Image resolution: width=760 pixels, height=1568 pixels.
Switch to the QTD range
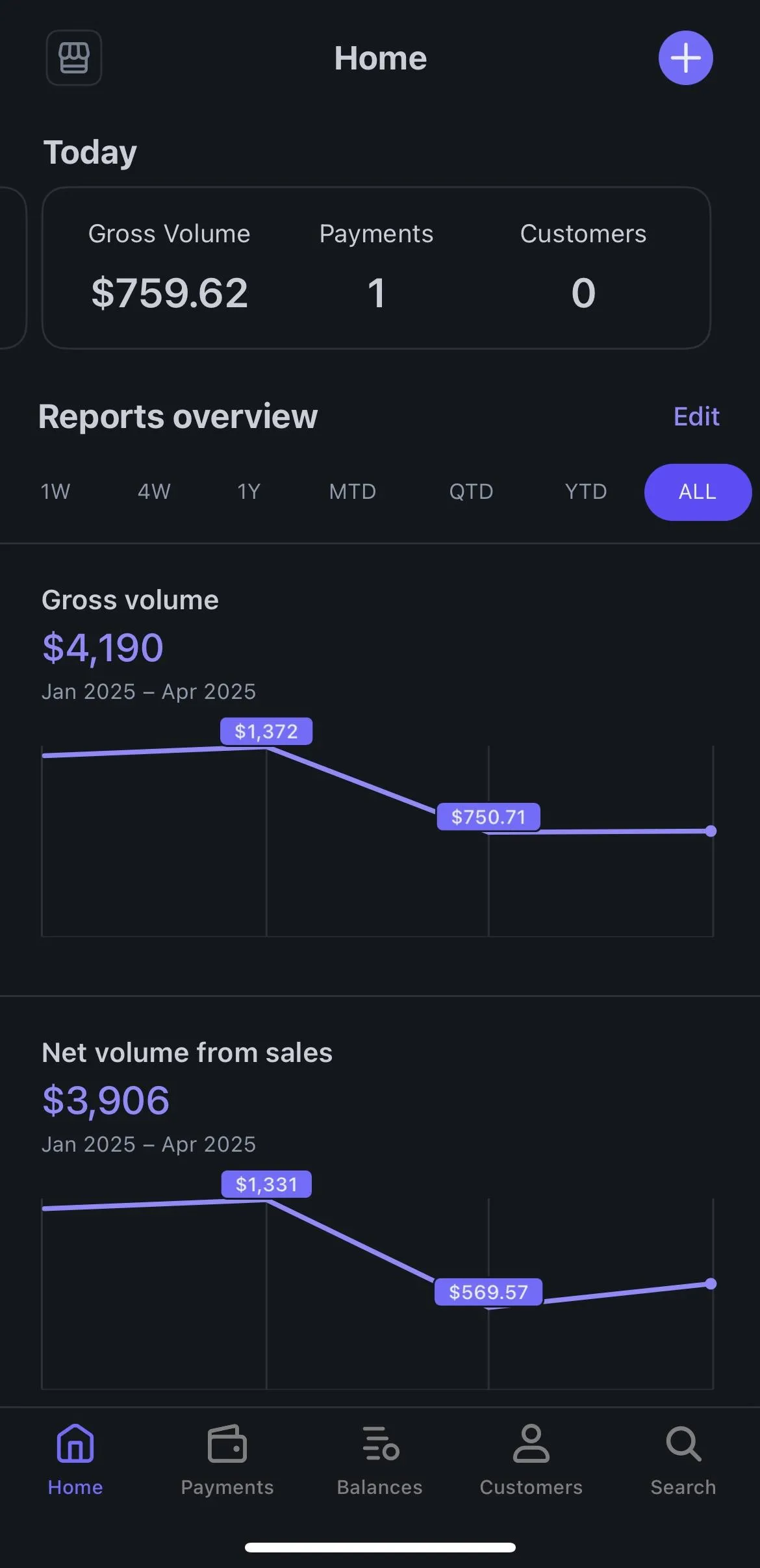coord(471,492)
